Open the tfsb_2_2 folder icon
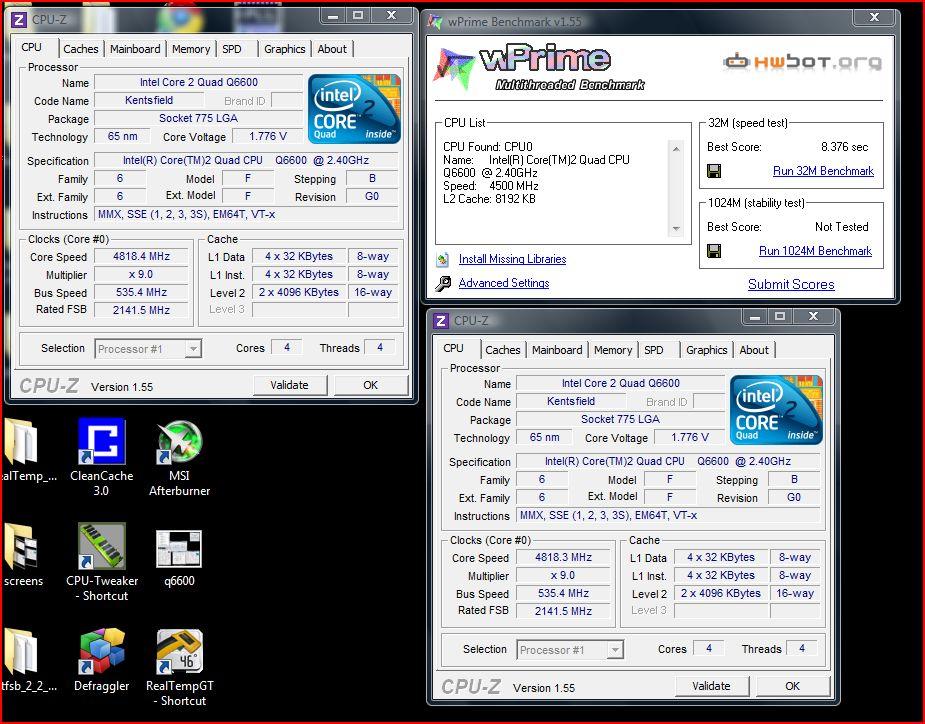 21,651
